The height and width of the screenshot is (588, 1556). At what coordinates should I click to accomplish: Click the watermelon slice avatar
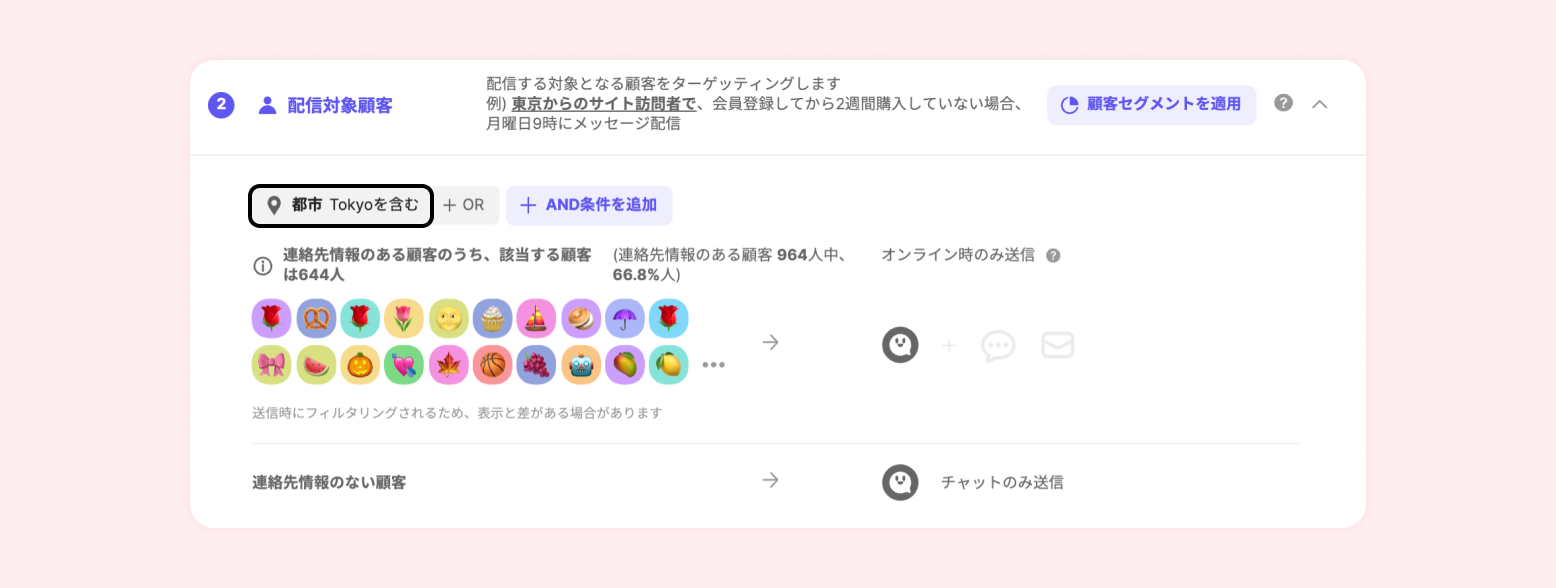tap(316, 365)
